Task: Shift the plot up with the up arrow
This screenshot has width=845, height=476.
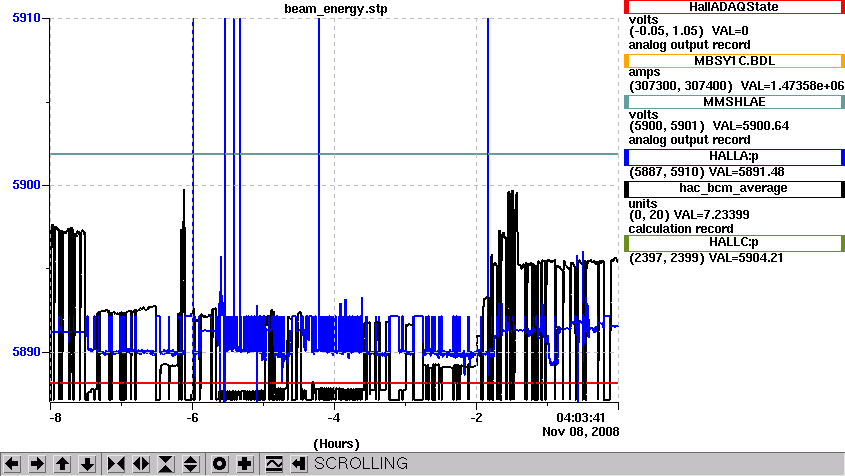Action: pyautogui.click(x=63, y=464)
